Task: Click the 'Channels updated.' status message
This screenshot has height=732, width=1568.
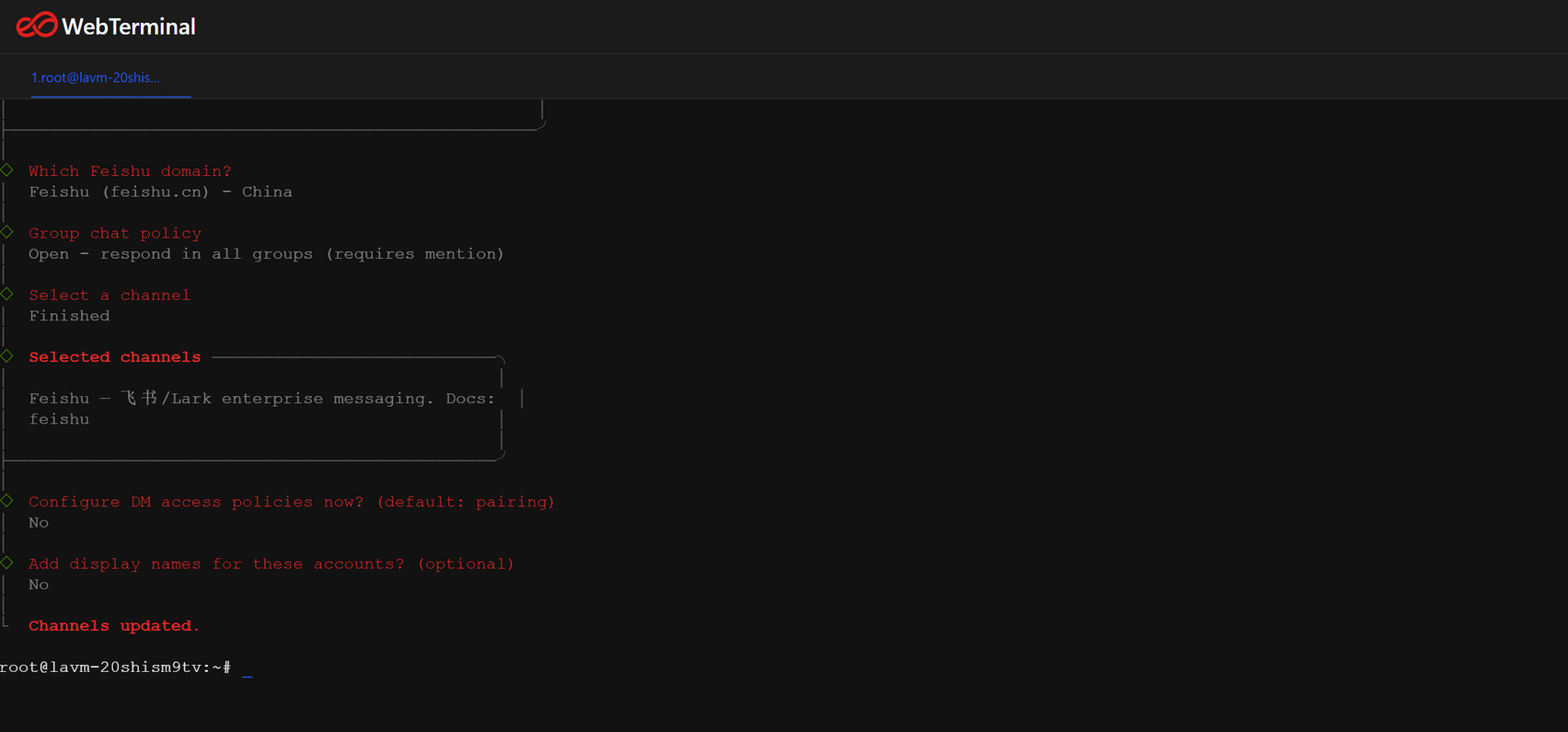Action: click(x=114, y=626)
